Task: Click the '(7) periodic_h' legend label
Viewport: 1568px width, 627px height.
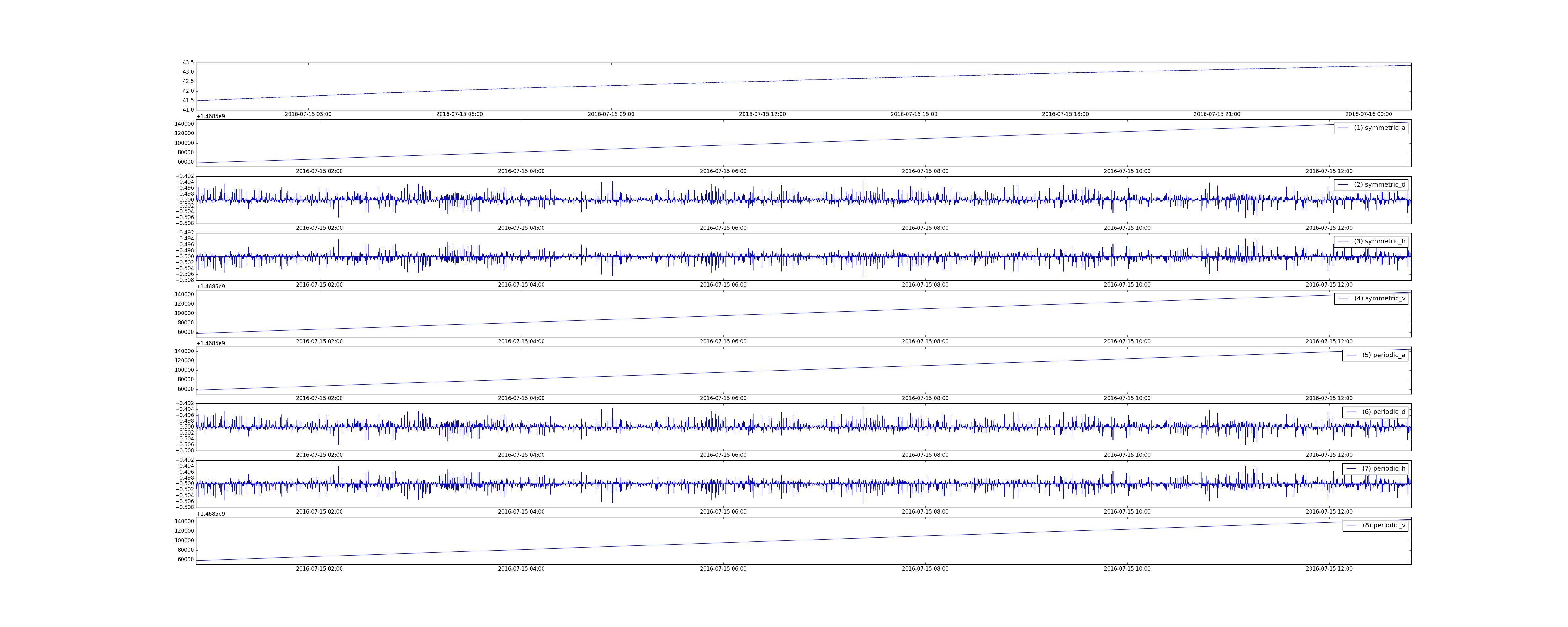Action: [x=1384, y=468]
